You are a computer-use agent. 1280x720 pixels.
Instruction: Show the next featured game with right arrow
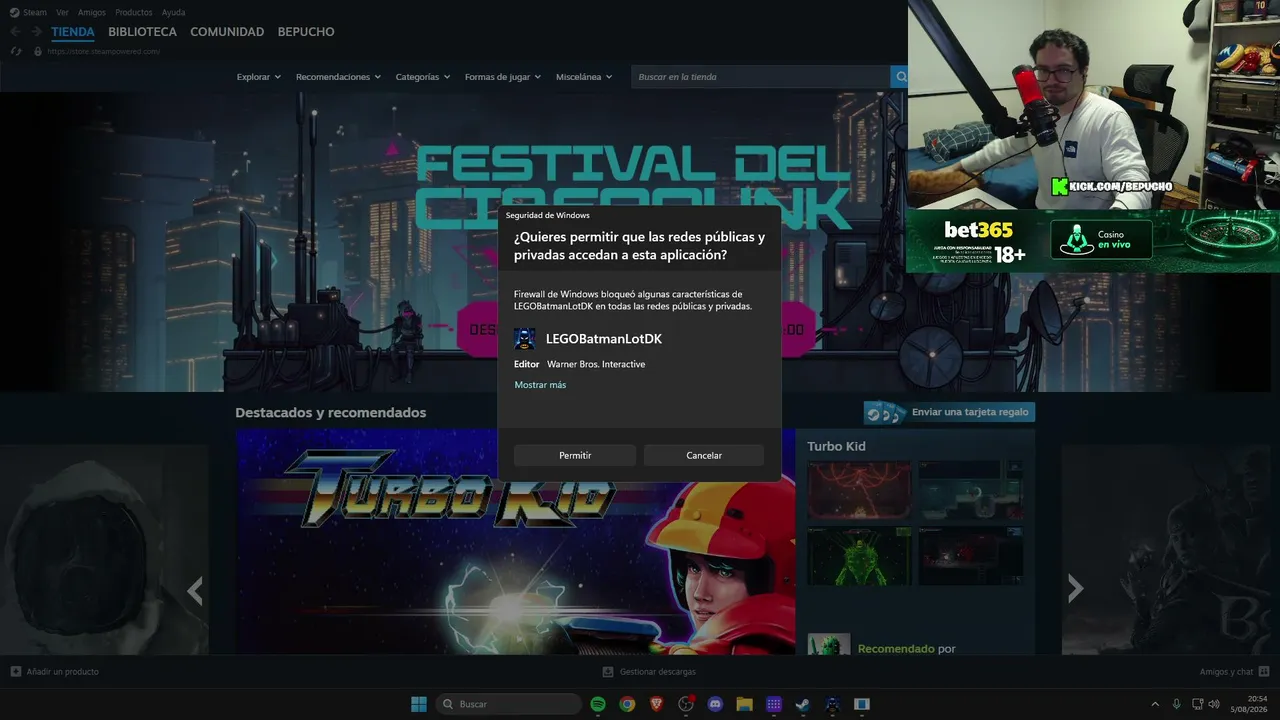(1075, 588)
